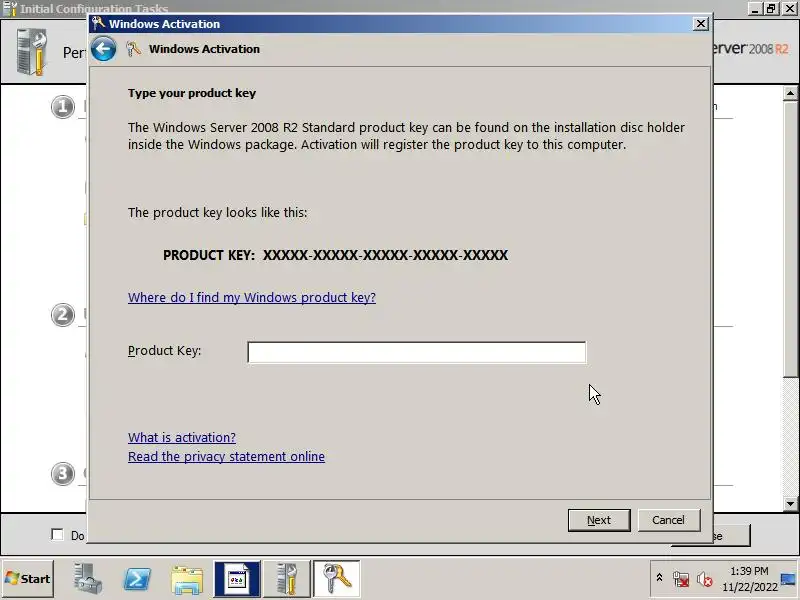The width and height of the screenshot is (800, 600).
Task: Click scroll-down arrow in Initial Configuration Tasks
Action: pyautogui.click(x=790, y=504)
